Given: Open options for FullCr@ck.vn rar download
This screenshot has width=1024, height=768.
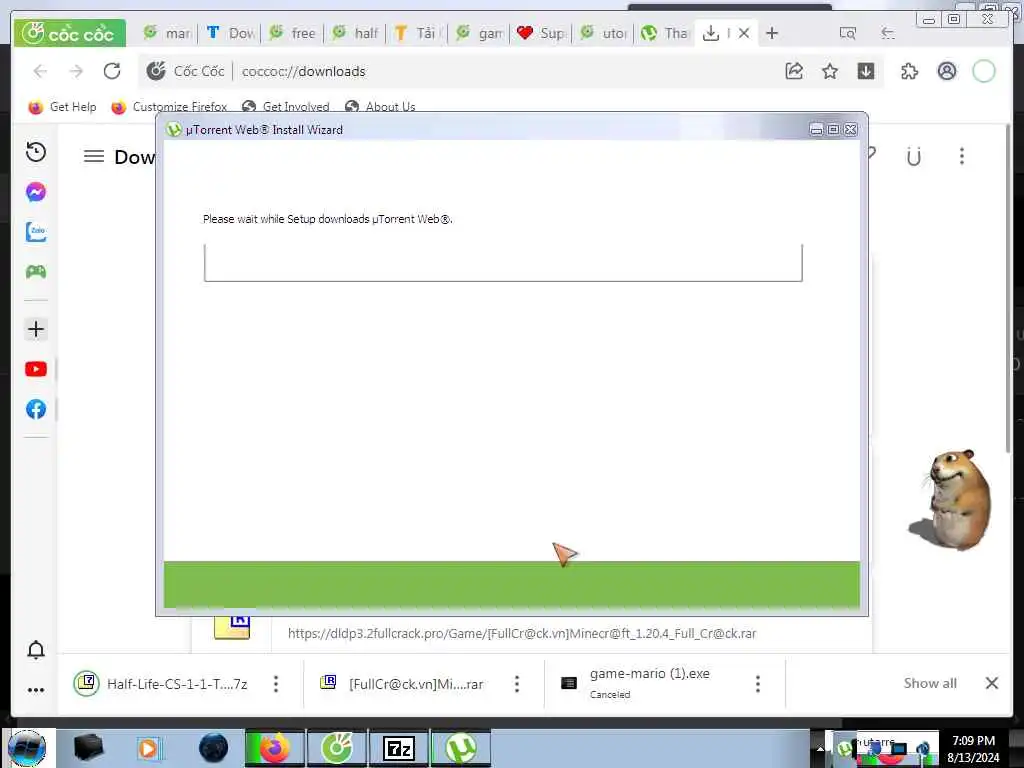Looking at the screenshot, I should (517, 684).
